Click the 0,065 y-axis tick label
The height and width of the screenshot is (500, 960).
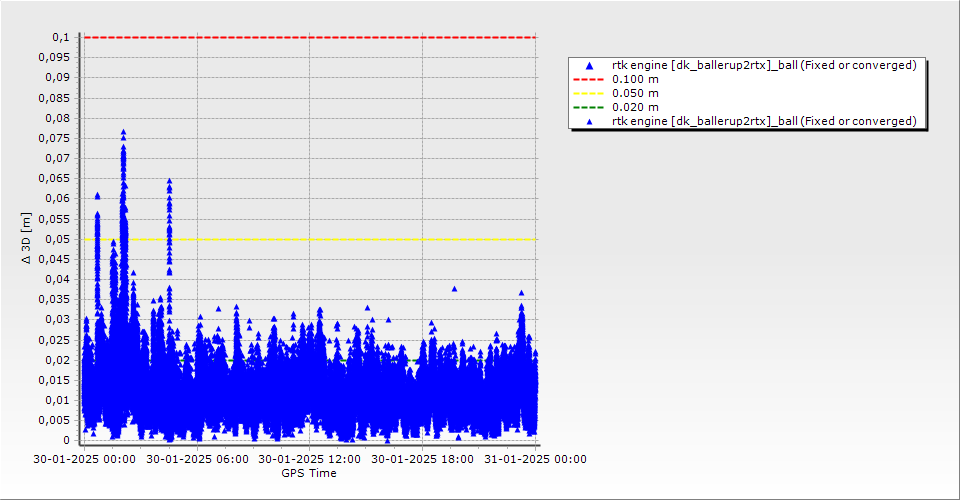[x=54, y=179]
